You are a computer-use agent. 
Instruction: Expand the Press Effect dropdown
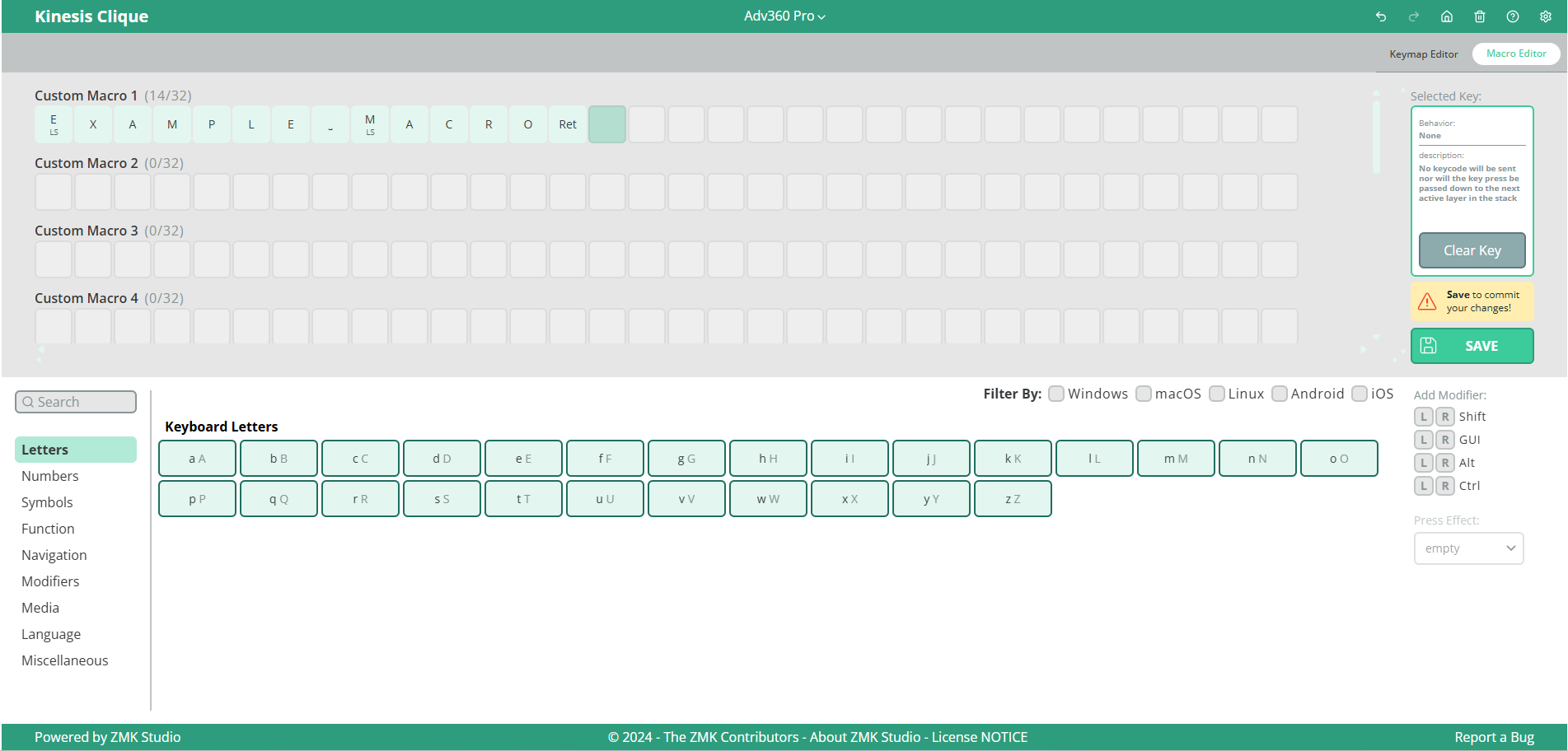[x=1469, y=548]
